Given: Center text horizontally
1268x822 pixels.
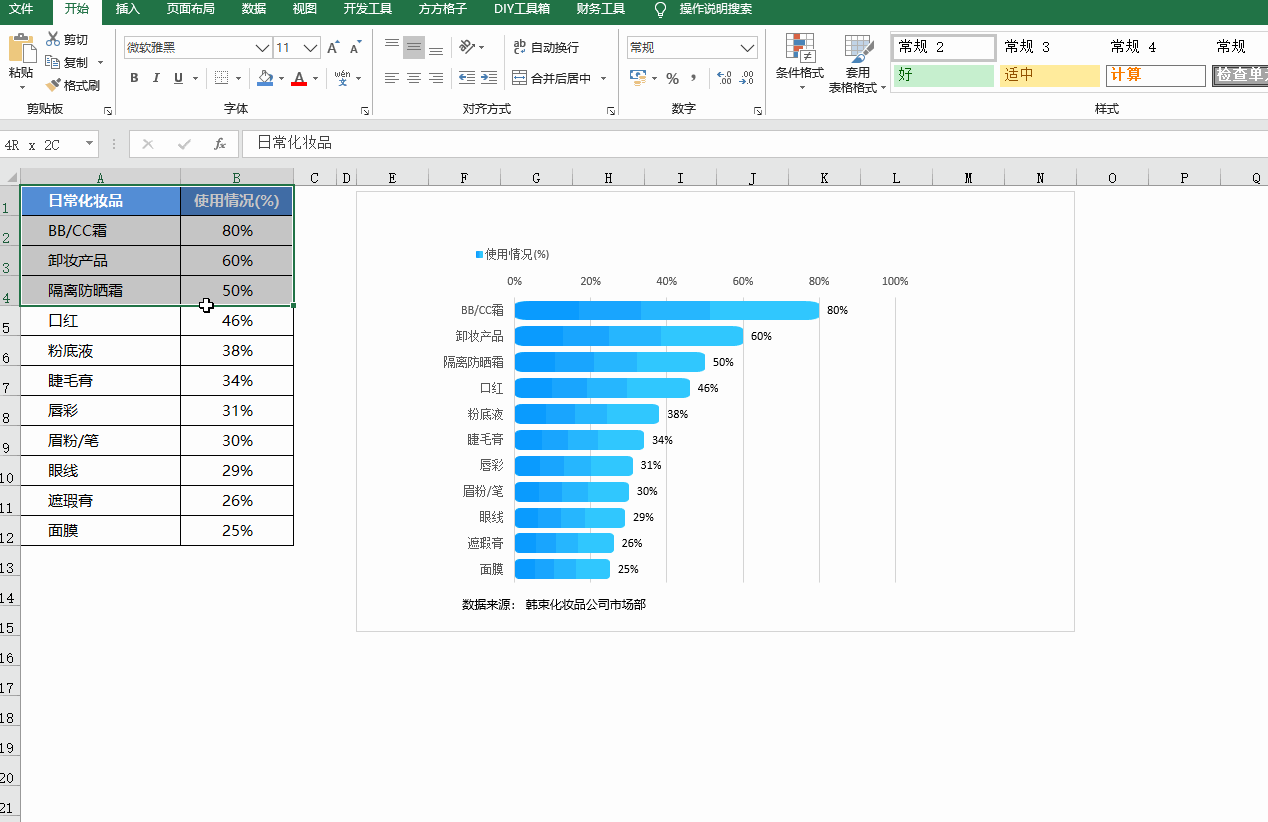Looking at the screenshot, I should click(x=414, y=78).
